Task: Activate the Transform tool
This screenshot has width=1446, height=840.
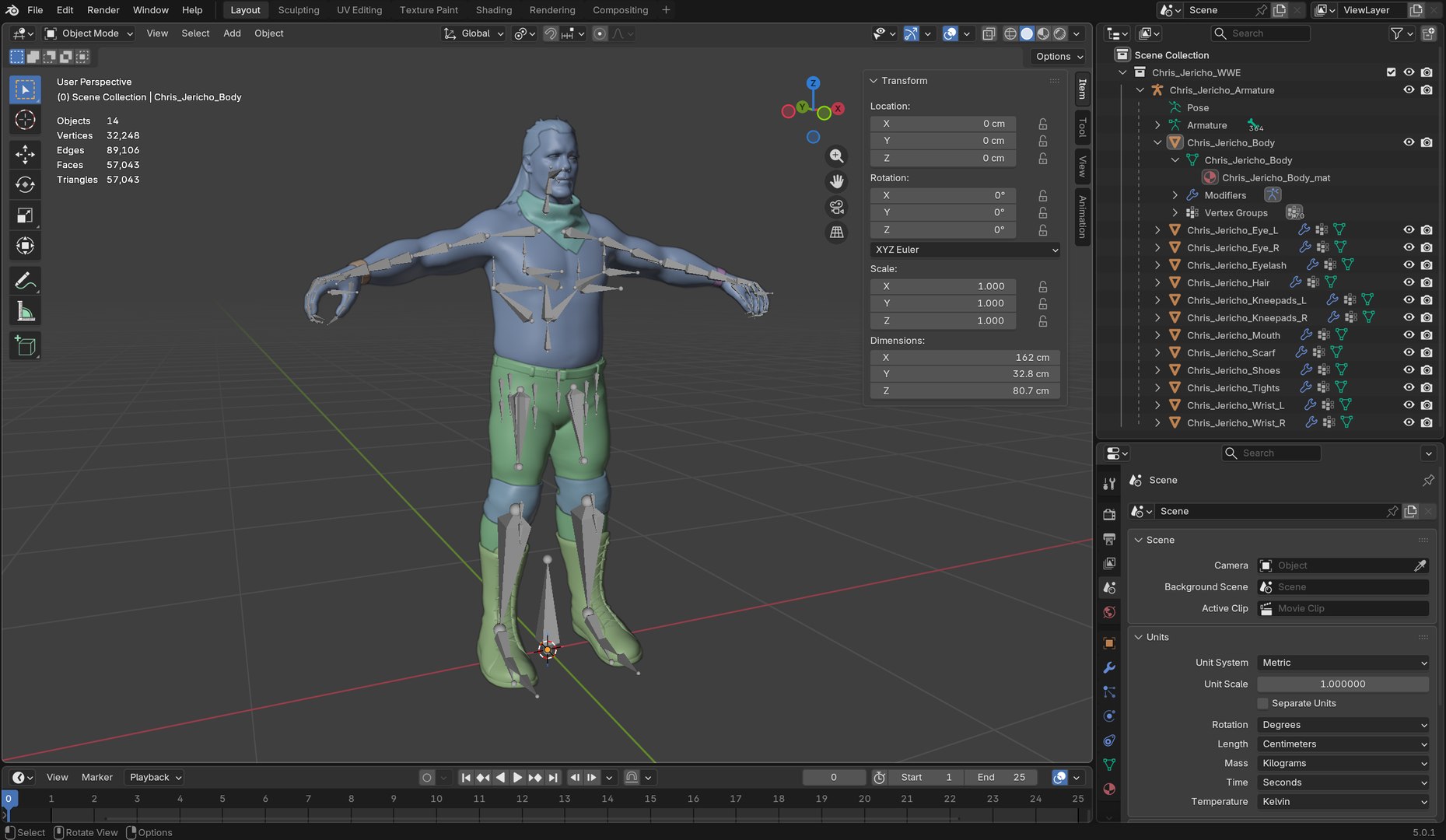Action: pyautogui.click(x=25, y=246)
